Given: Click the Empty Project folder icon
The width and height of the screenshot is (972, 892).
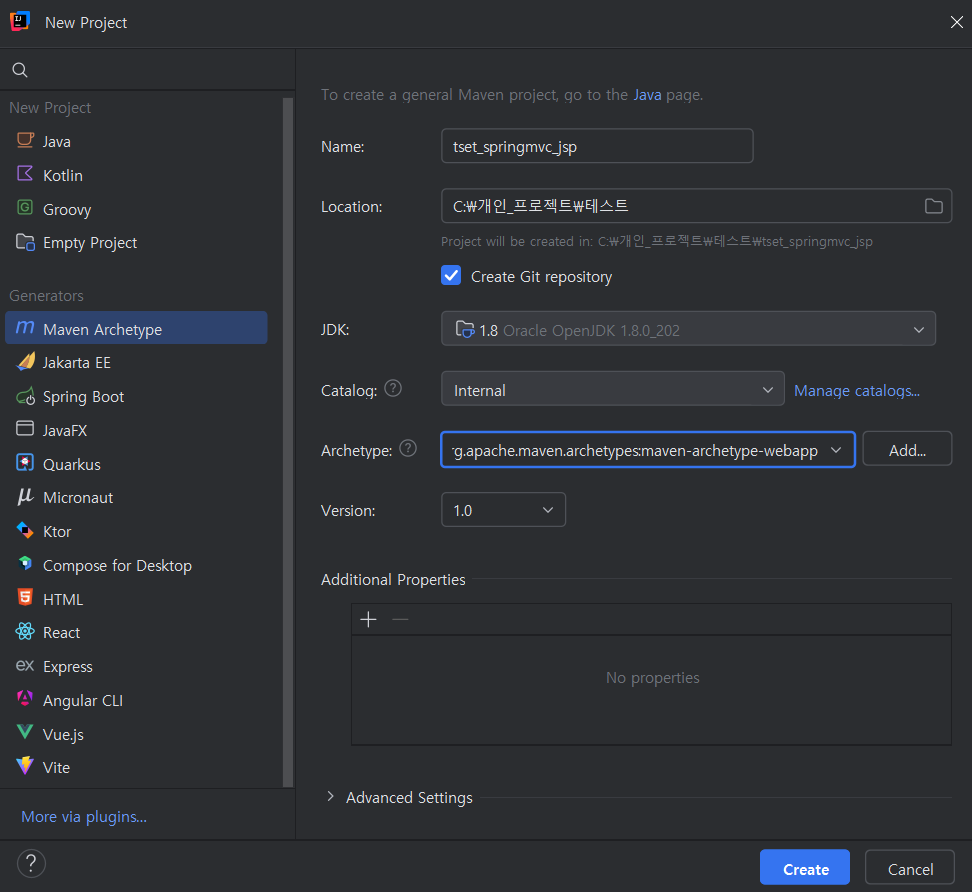Looking at the screenshot, I should click(x=25, y=242).
